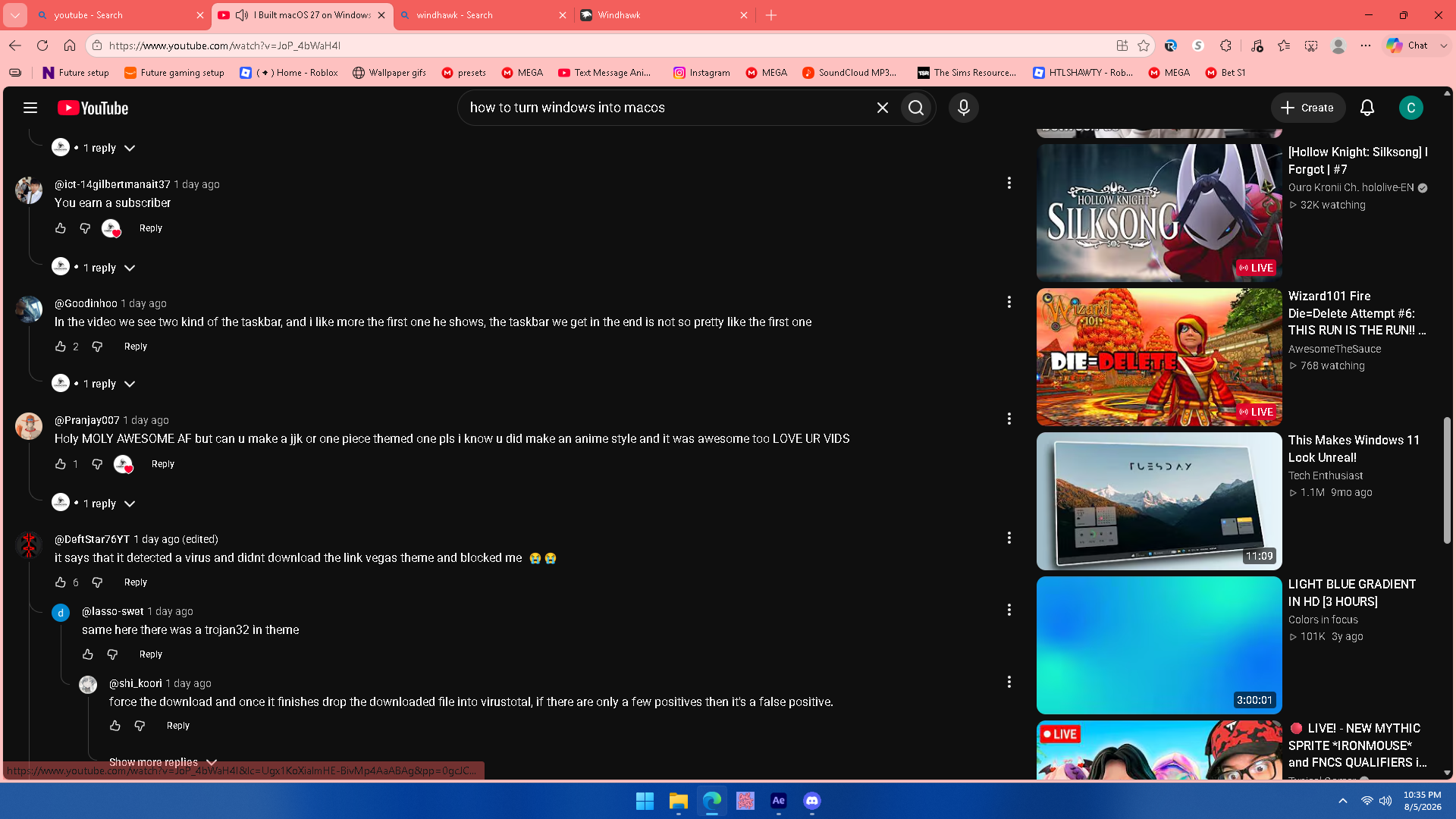The image size is (1456, 819).
Task: Open action menu for @Goodinhoo comment
Action: pyautogui.click(x=1009, y=302)
